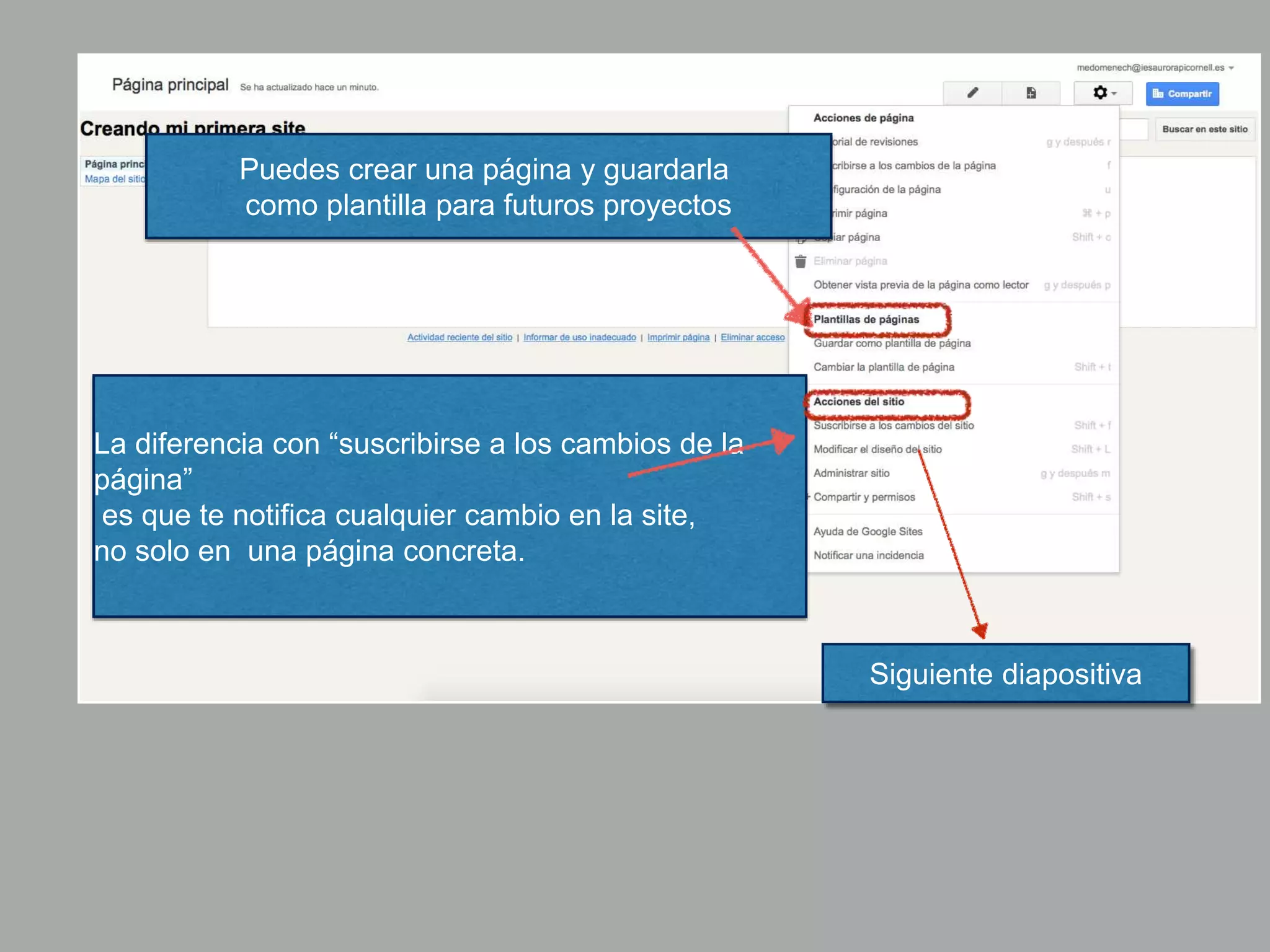This screenshot has width=1270, height=952.
Task: Click the blue Compartir button
Action: (1182, 94)
